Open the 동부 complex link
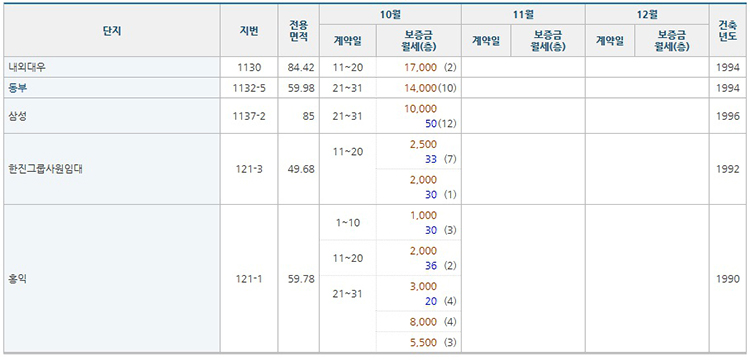Screen dimensions: 750x361 click(x=18, y=88)
